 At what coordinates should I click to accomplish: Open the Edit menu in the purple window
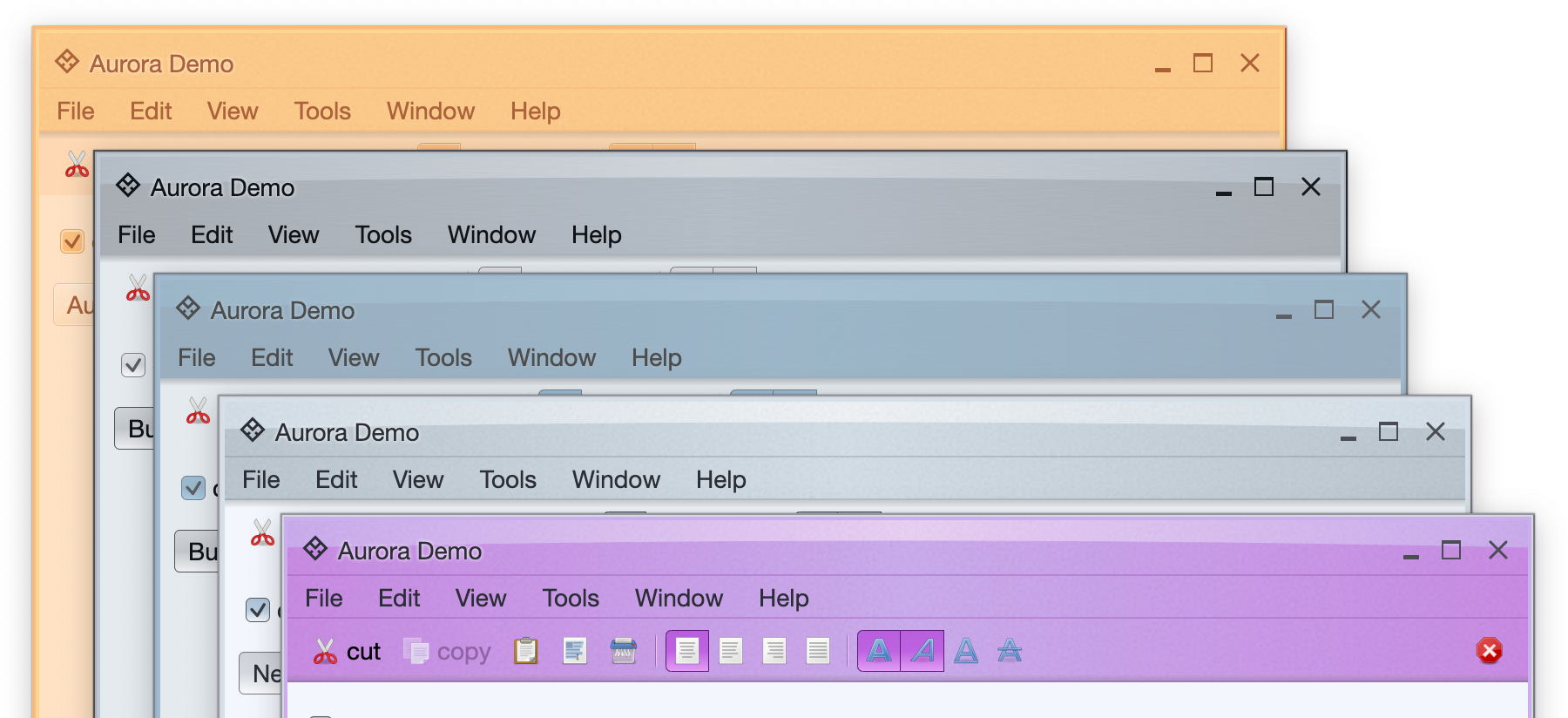coord(399,598)
